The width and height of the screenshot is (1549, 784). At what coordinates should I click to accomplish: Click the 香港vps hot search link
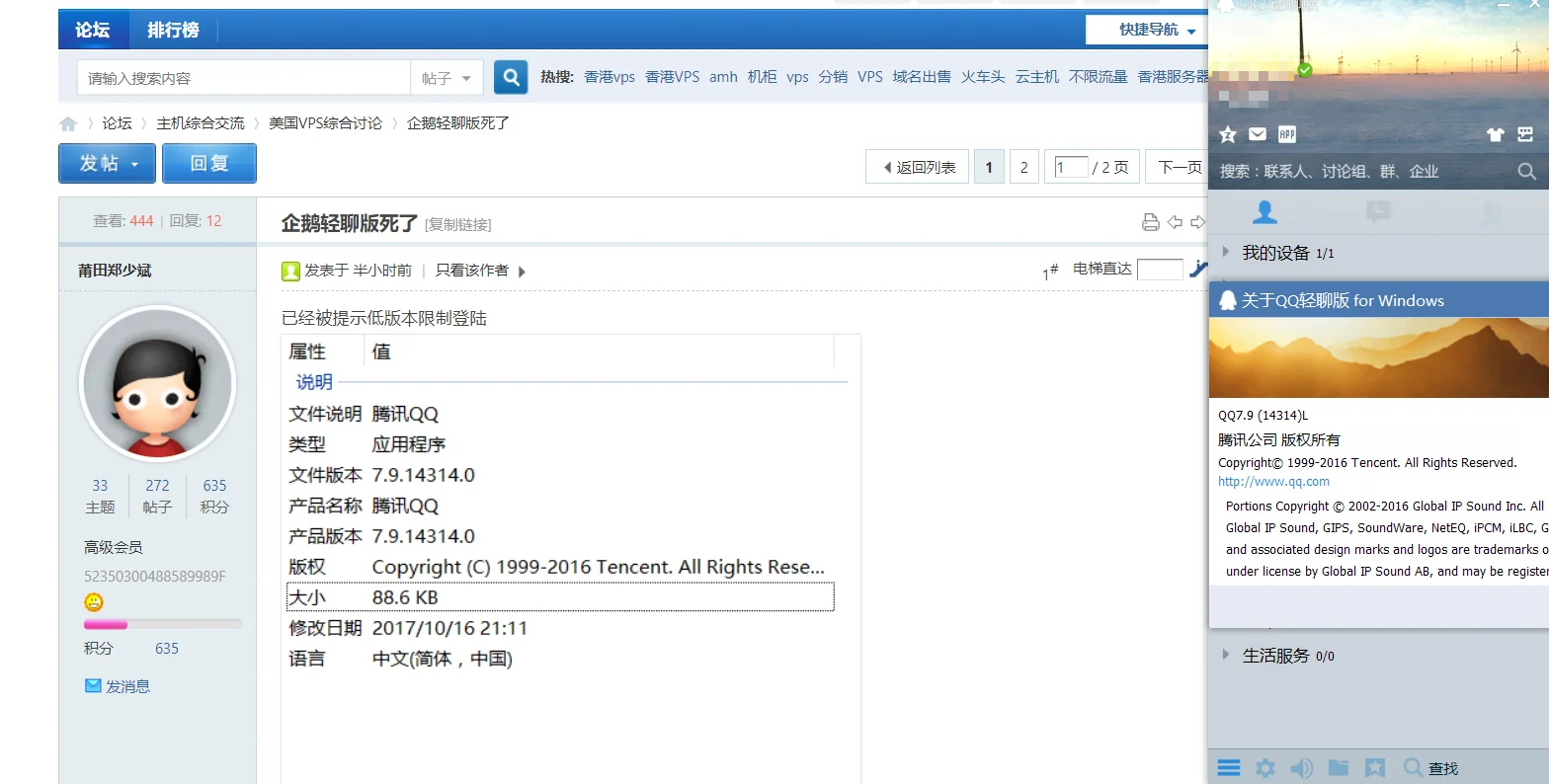pos(610,77)
